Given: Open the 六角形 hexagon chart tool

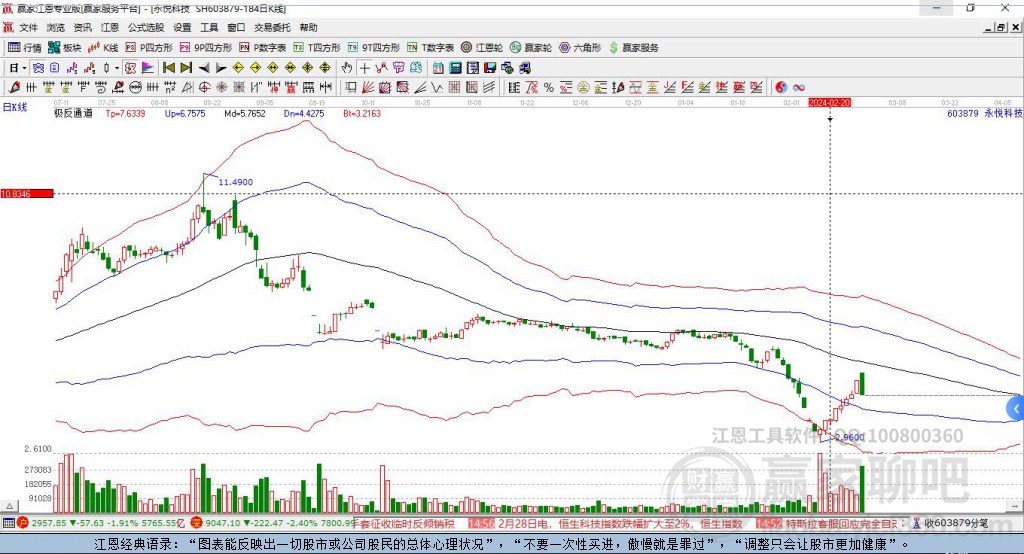Looking at the screenshot, I should point(580,48).
